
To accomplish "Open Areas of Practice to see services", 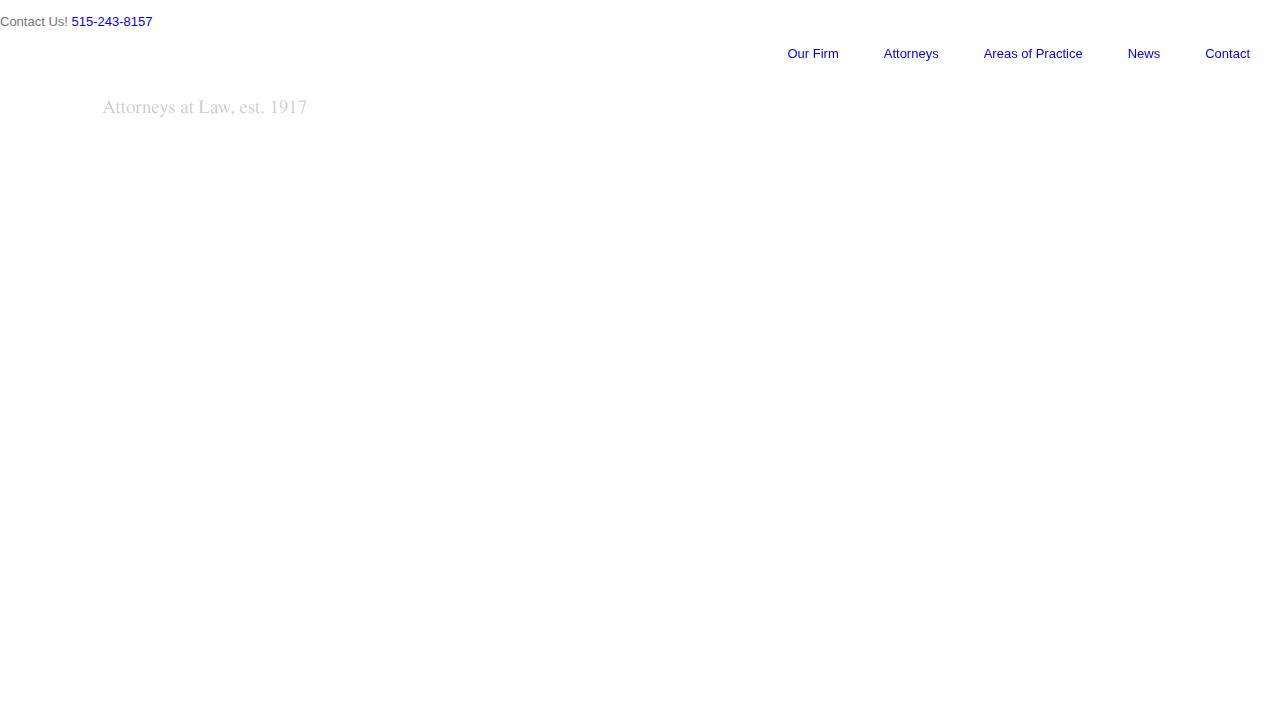I will click(x=1032, y=53).
